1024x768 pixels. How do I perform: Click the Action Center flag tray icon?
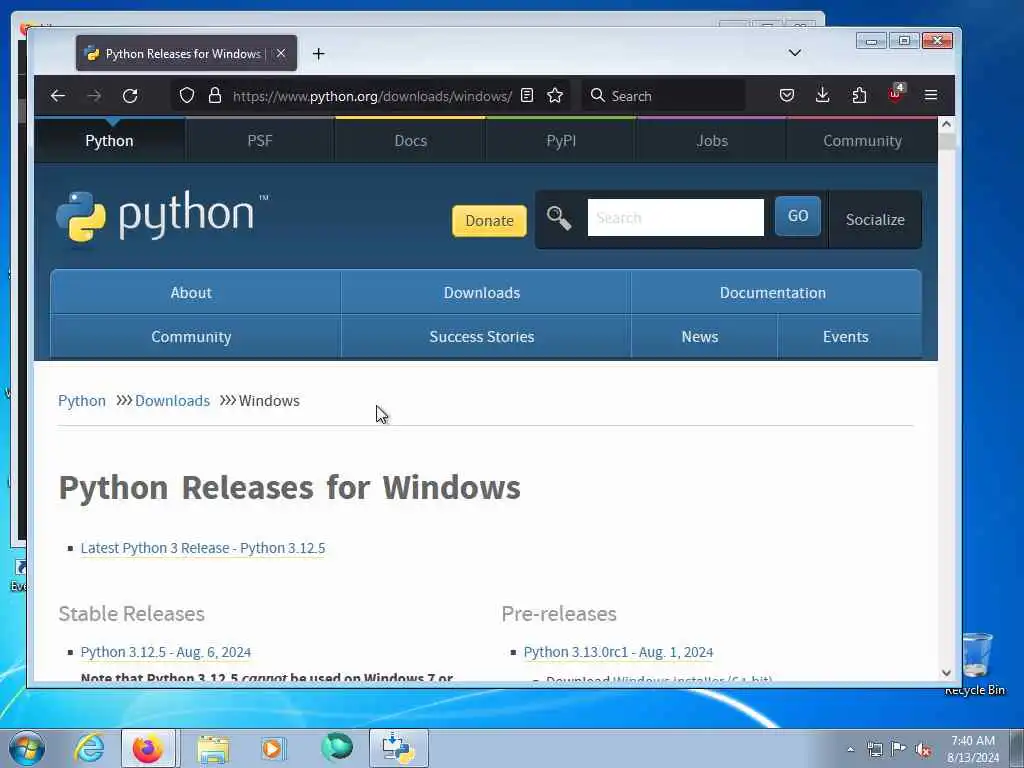tap(899, 749)
